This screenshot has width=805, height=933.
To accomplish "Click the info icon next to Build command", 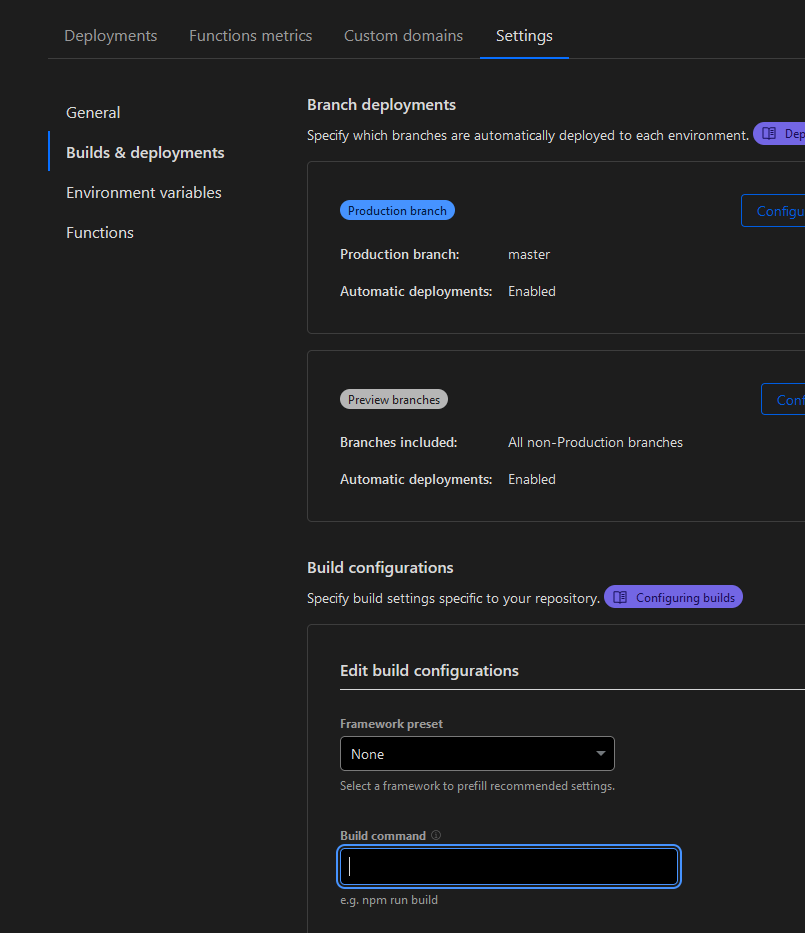I will tap(436, 836).
